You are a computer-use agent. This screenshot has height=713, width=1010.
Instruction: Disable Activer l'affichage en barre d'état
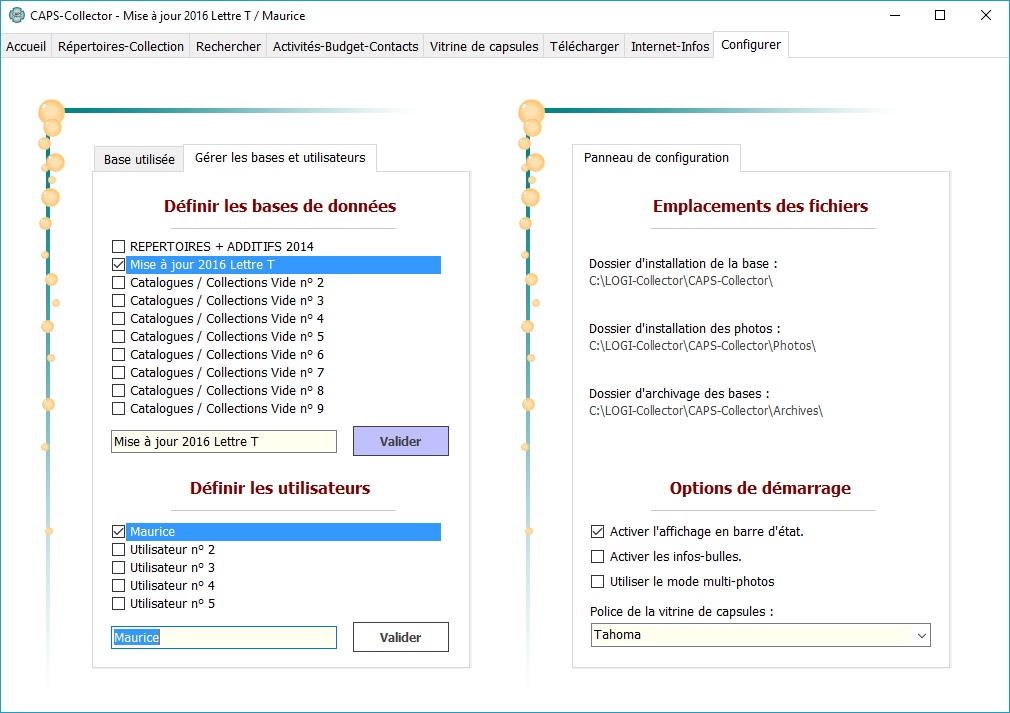(598, 532)
